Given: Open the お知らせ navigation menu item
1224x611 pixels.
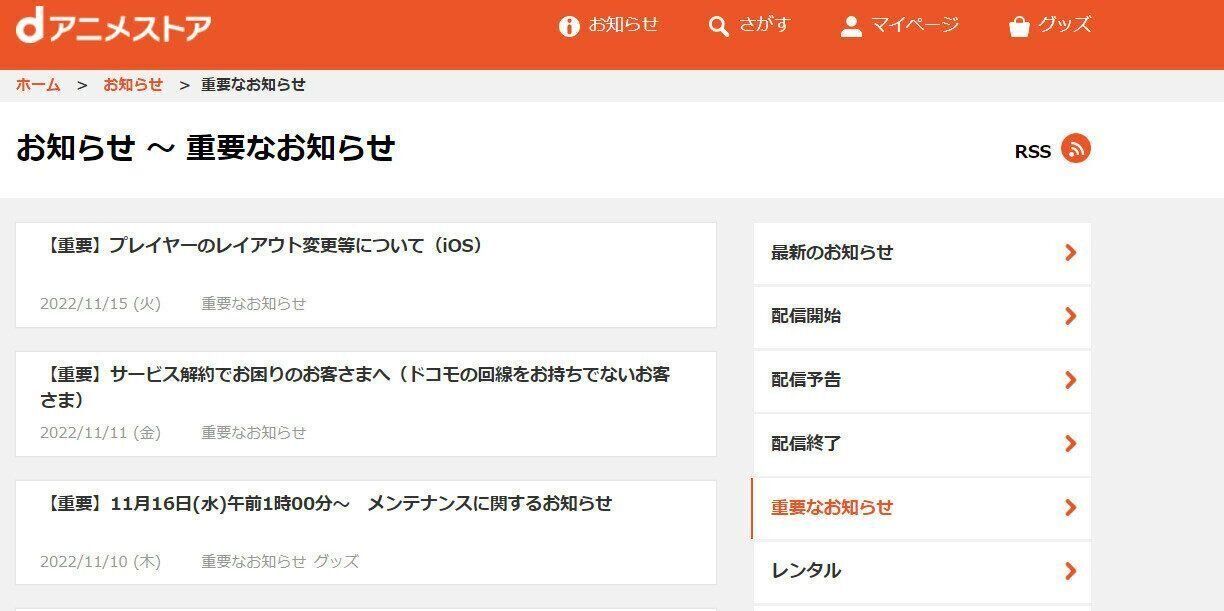Looking at the screenshot, I should (620, 26).
